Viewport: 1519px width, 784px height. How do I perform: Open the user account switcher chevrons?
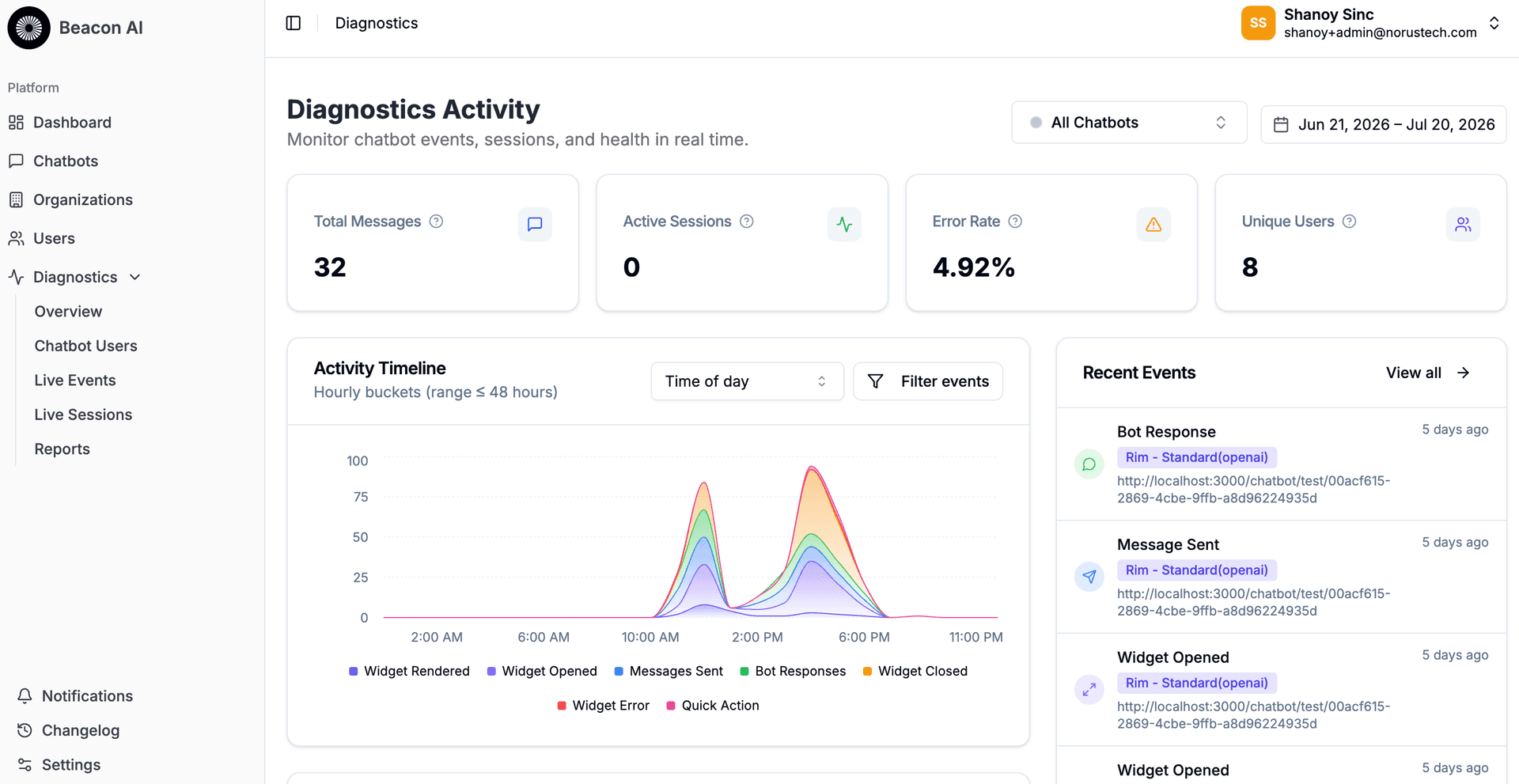(1494, 23)
